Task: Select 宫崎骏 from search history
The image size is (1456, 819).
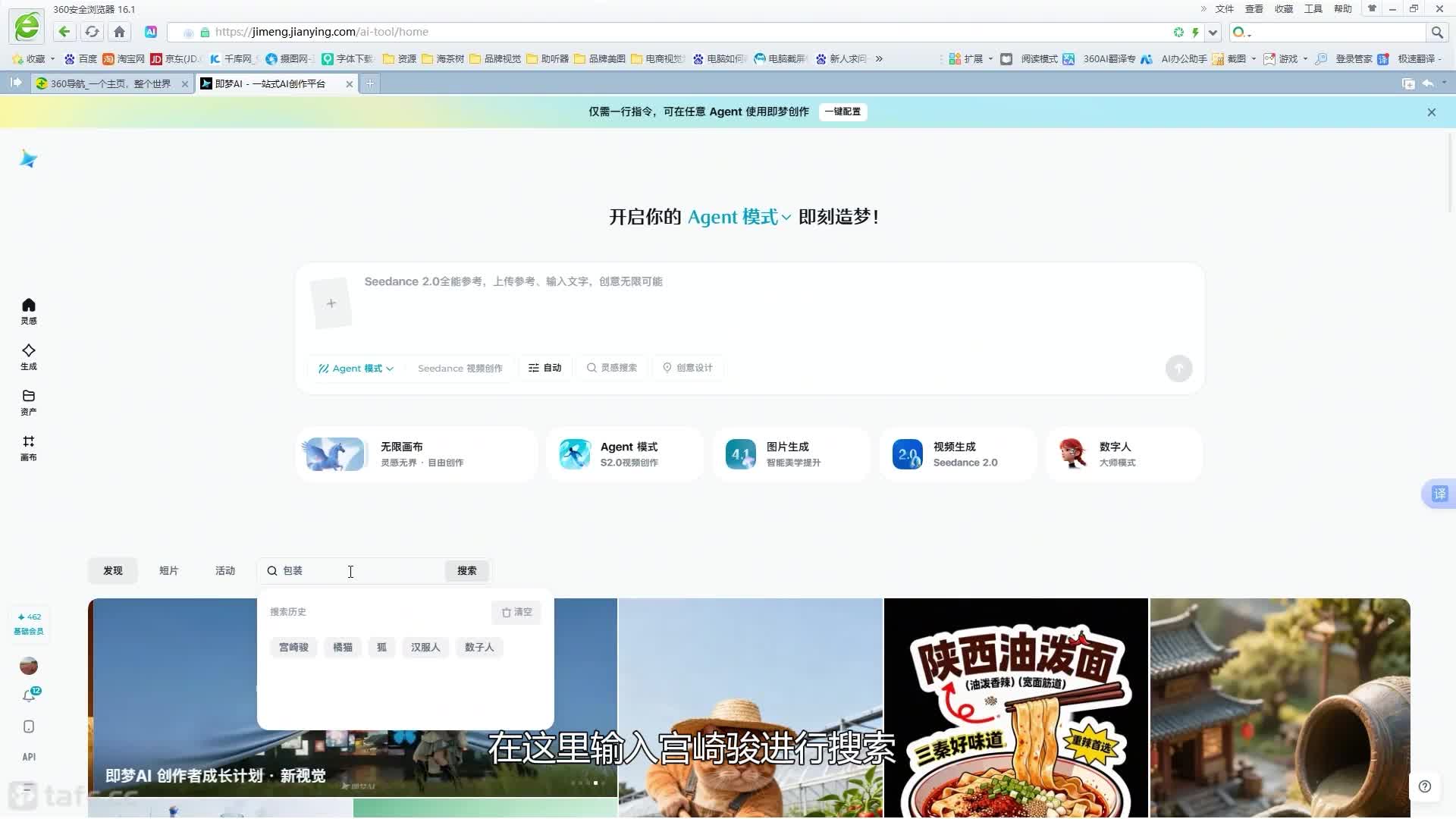Action: [x=293, y=647]
